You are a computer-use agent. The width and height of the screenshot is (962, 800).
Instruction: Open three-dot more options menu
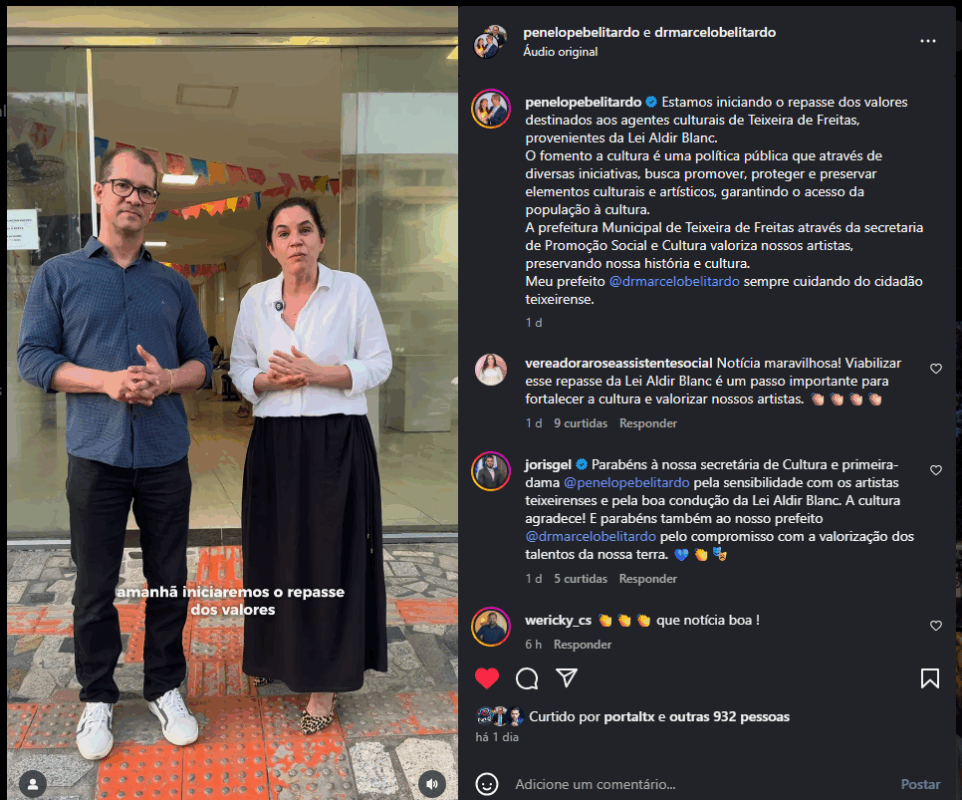click(928, 41)
